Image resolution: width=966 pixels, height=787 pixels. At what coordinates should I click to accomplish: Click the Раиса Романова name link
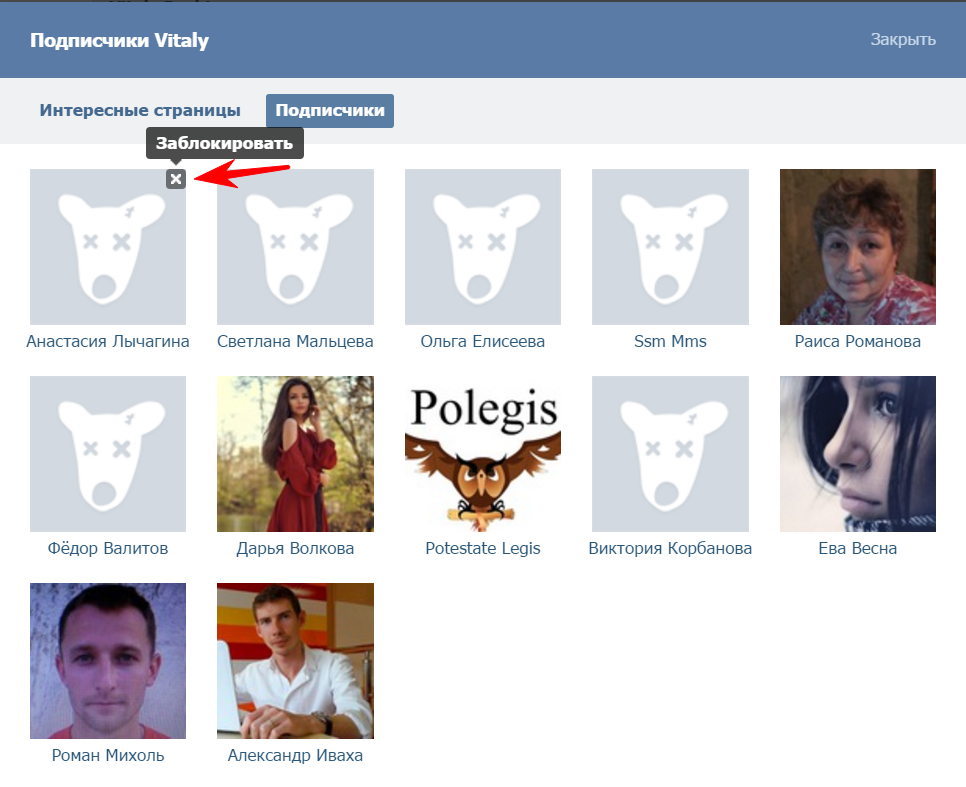[x=857, y=342]
